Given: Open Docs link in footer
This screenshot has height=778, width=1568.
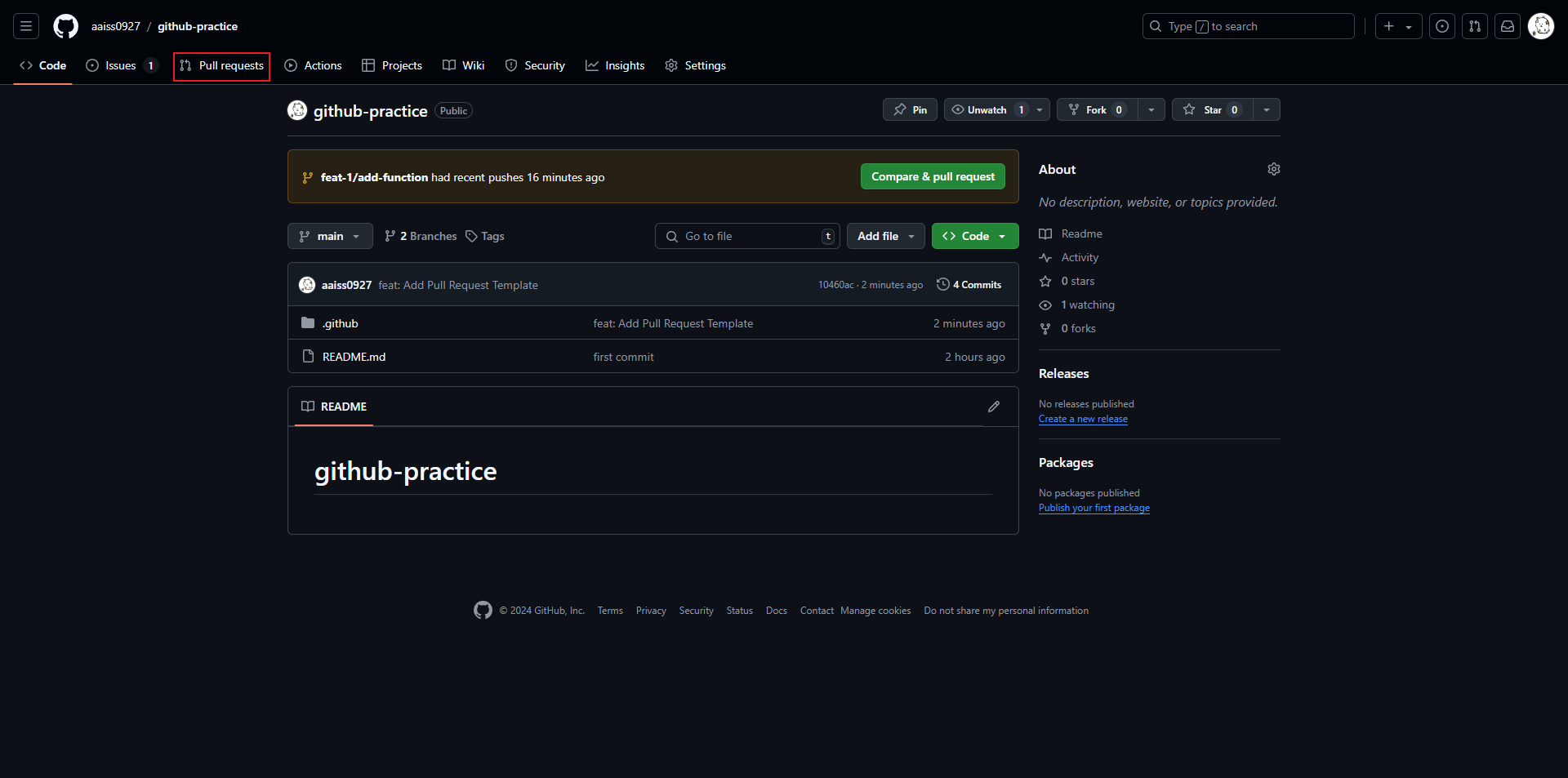Looking at the screenshot, I should (x=777, y=611).
